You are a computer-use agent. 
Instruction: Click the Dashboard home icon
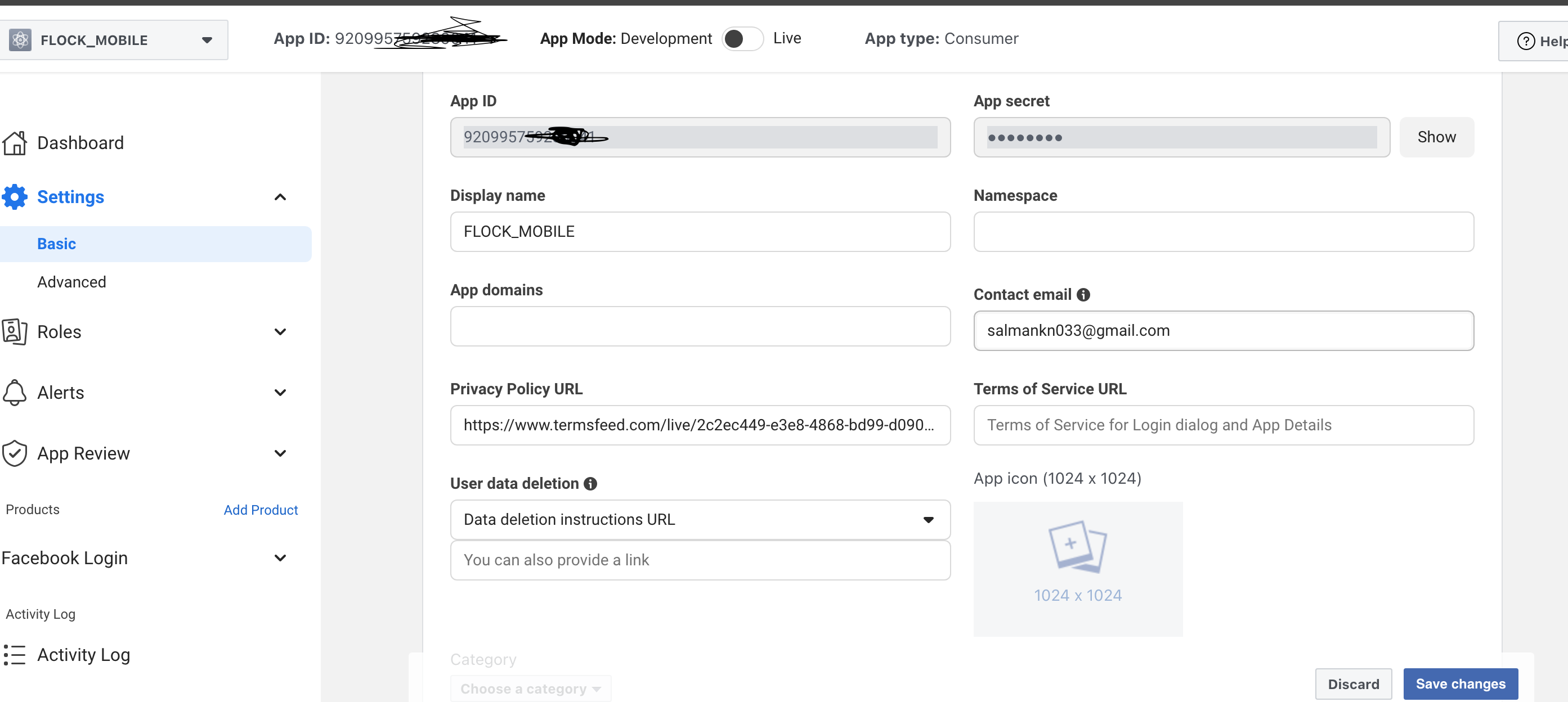click(x=15, y=142)
